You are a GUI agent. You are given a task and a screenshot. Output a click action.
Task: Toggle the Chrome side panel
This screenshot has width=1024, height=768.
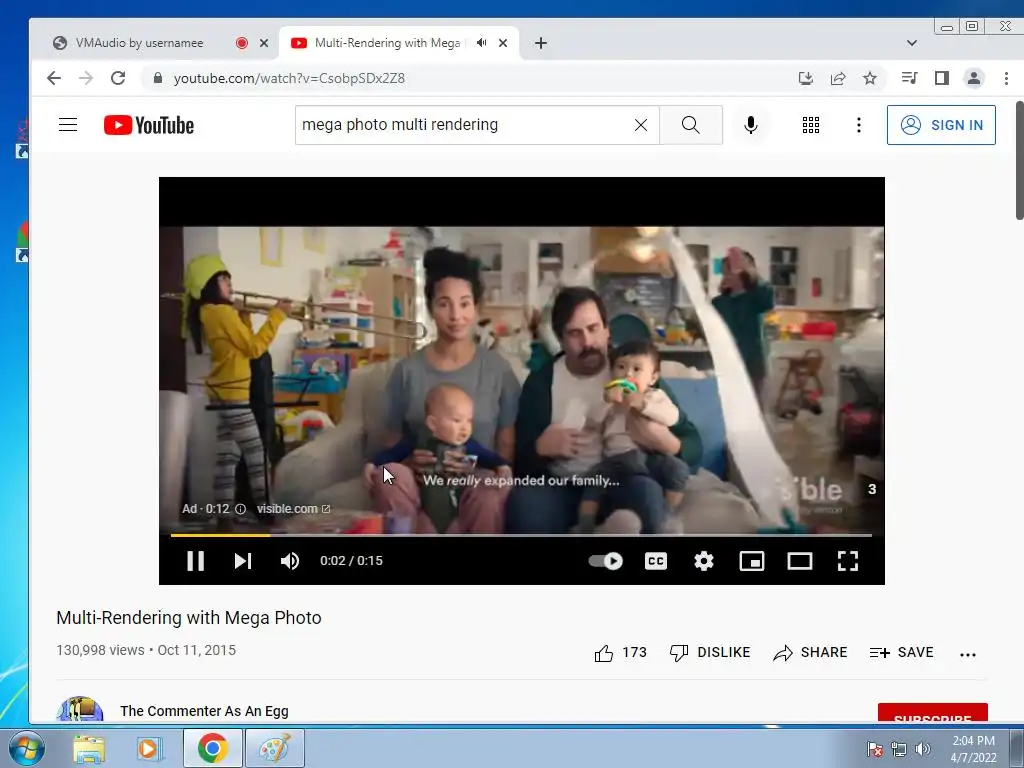point(942,78)
